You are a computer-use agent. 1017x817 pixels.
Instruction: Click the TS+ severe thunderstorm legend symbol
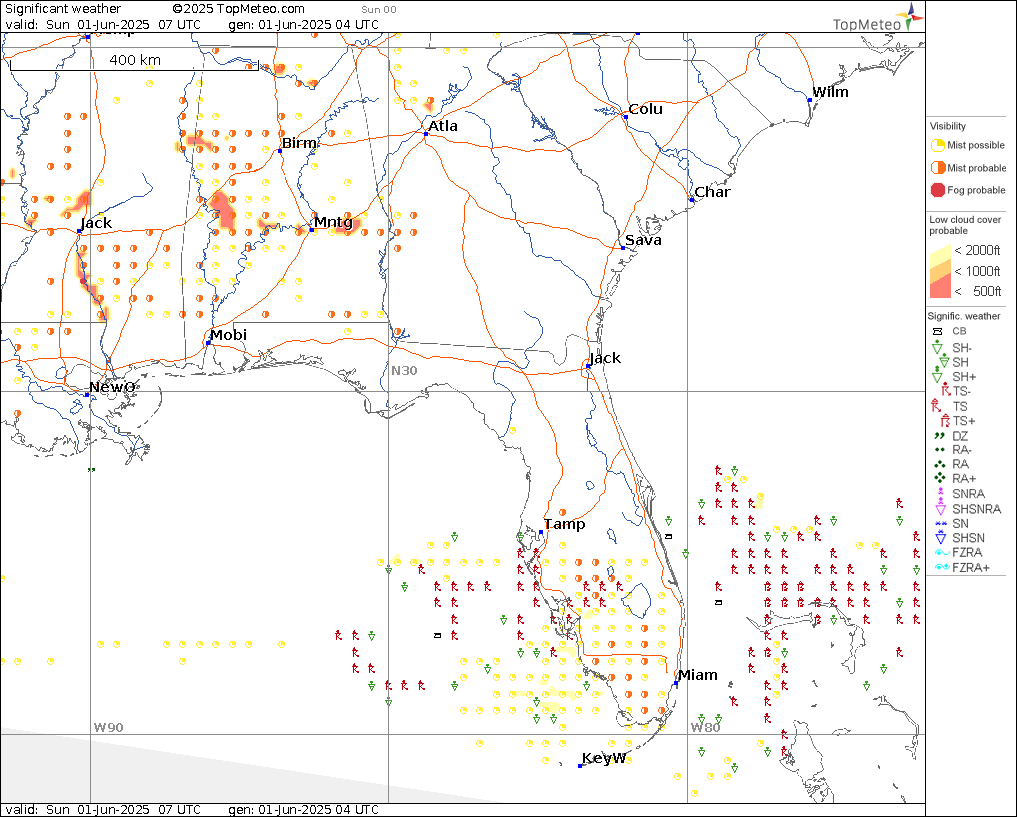945,421
